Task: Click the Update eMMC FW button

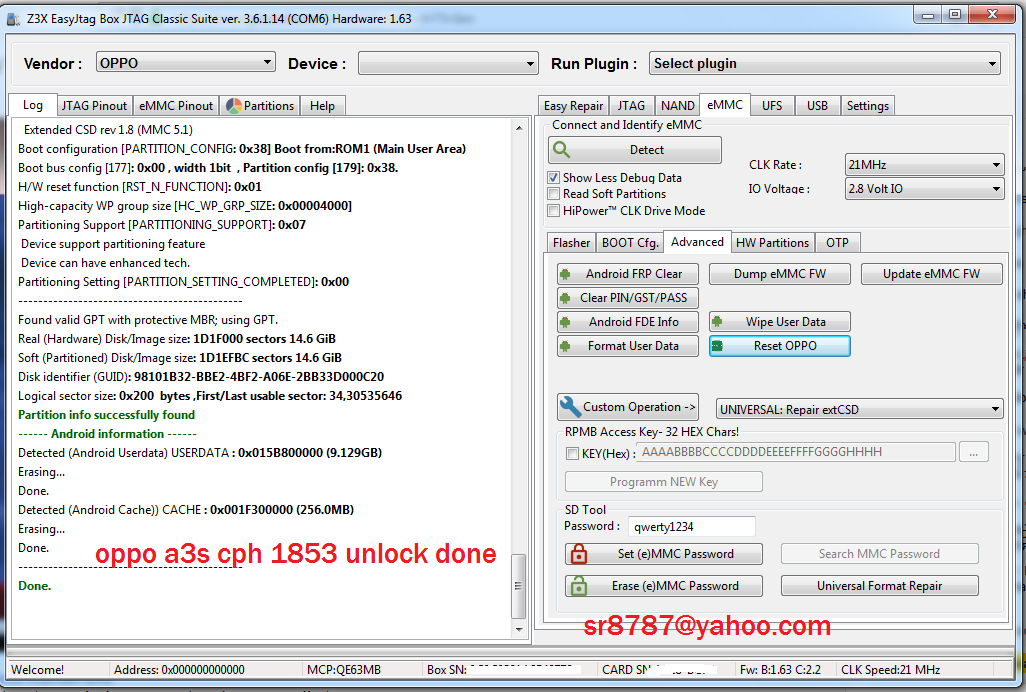Action: tap(932, 274)
